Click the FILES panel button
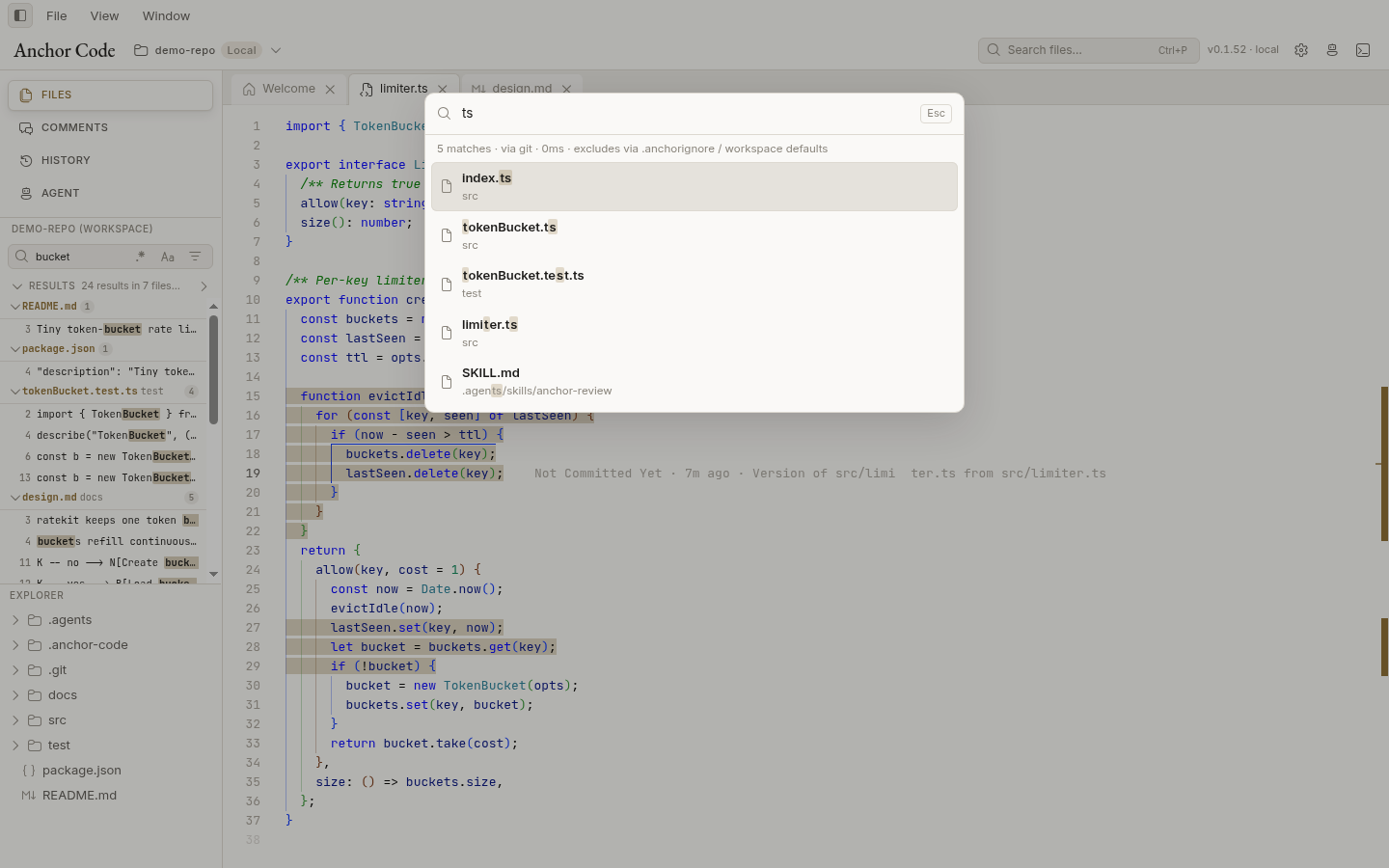Screen dimensions: 1389x868 click(110, 95)
